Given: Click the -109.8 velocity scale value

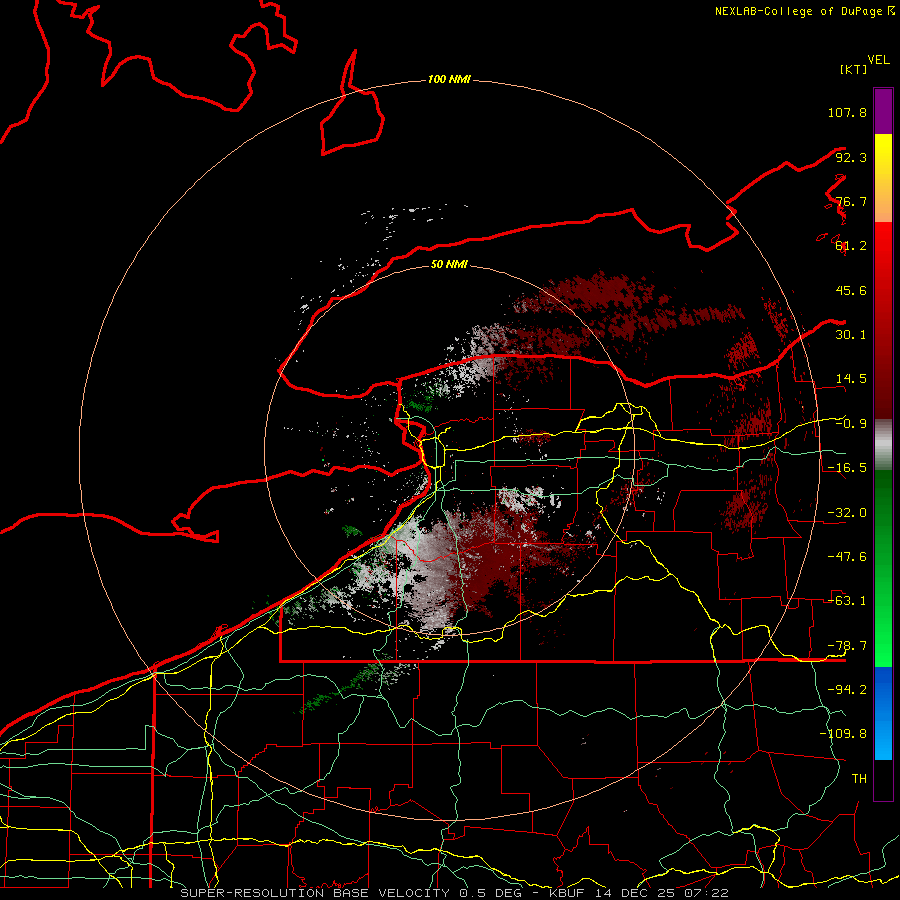Looking at the screenshot, I should 843,734.
